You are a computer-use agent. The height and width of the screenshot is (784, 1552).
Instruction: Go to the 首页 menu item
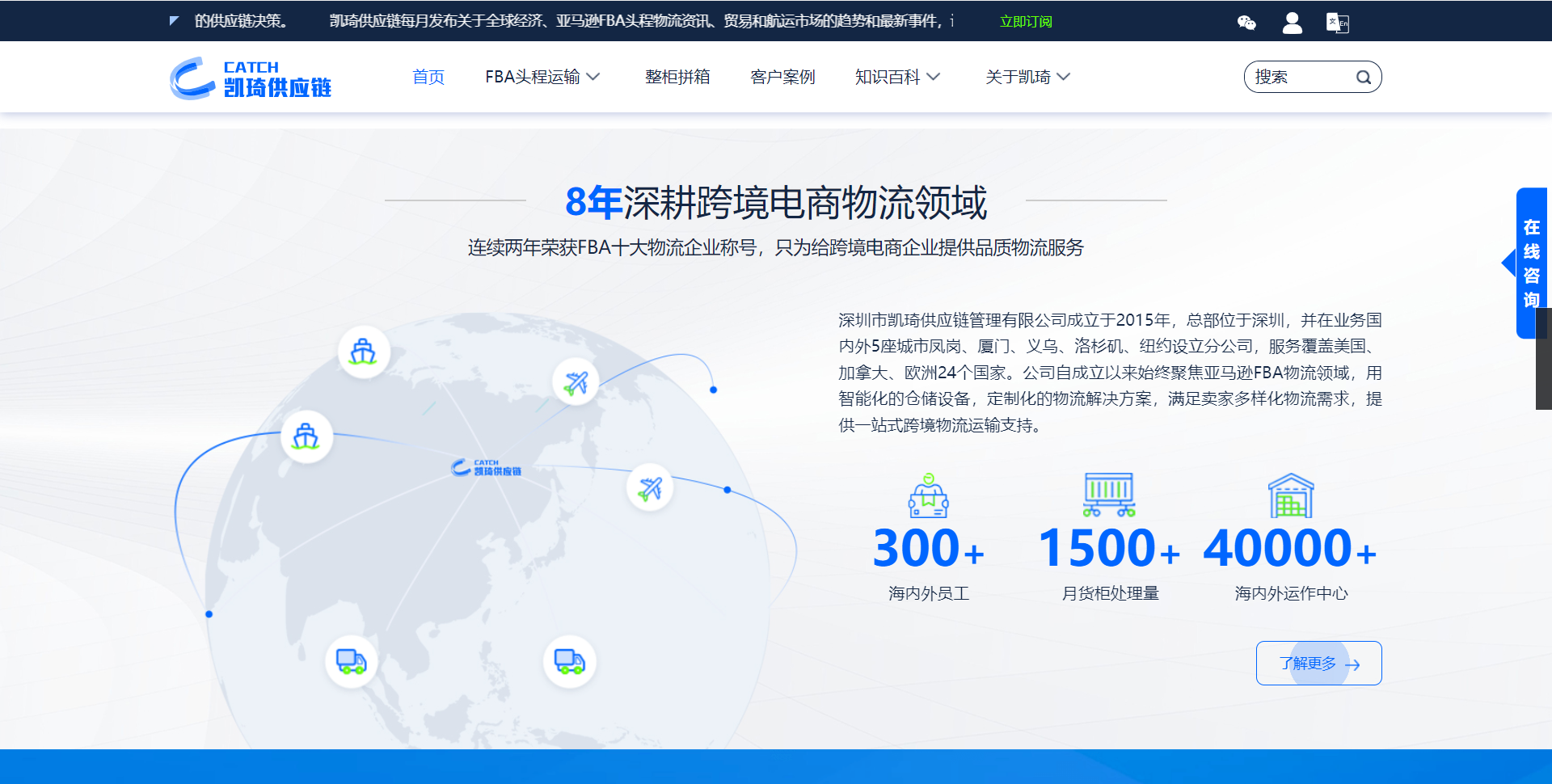click(x=428, y=77)
